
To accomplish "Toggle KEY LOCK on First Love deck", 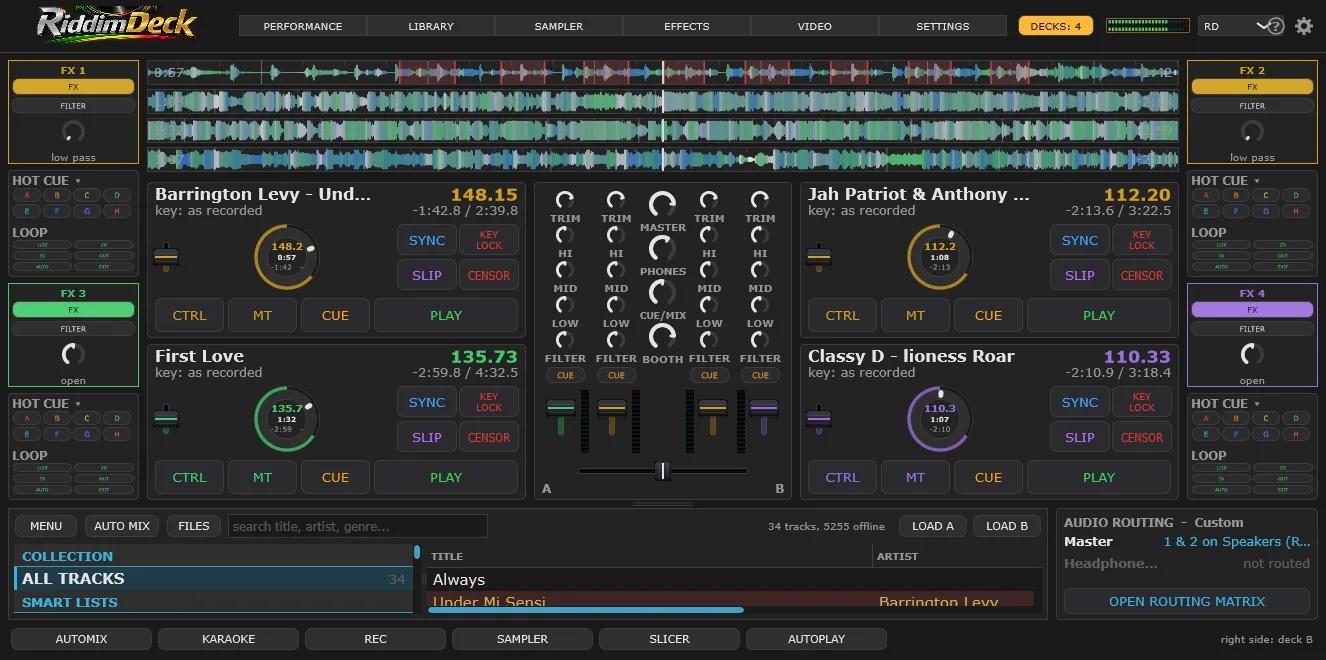I will (489, 402).
